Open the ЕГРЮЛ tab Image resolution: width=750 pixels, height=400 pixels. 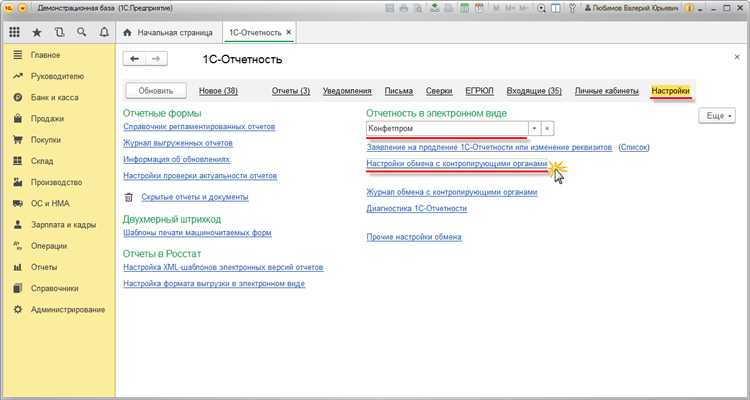point(479,91)
